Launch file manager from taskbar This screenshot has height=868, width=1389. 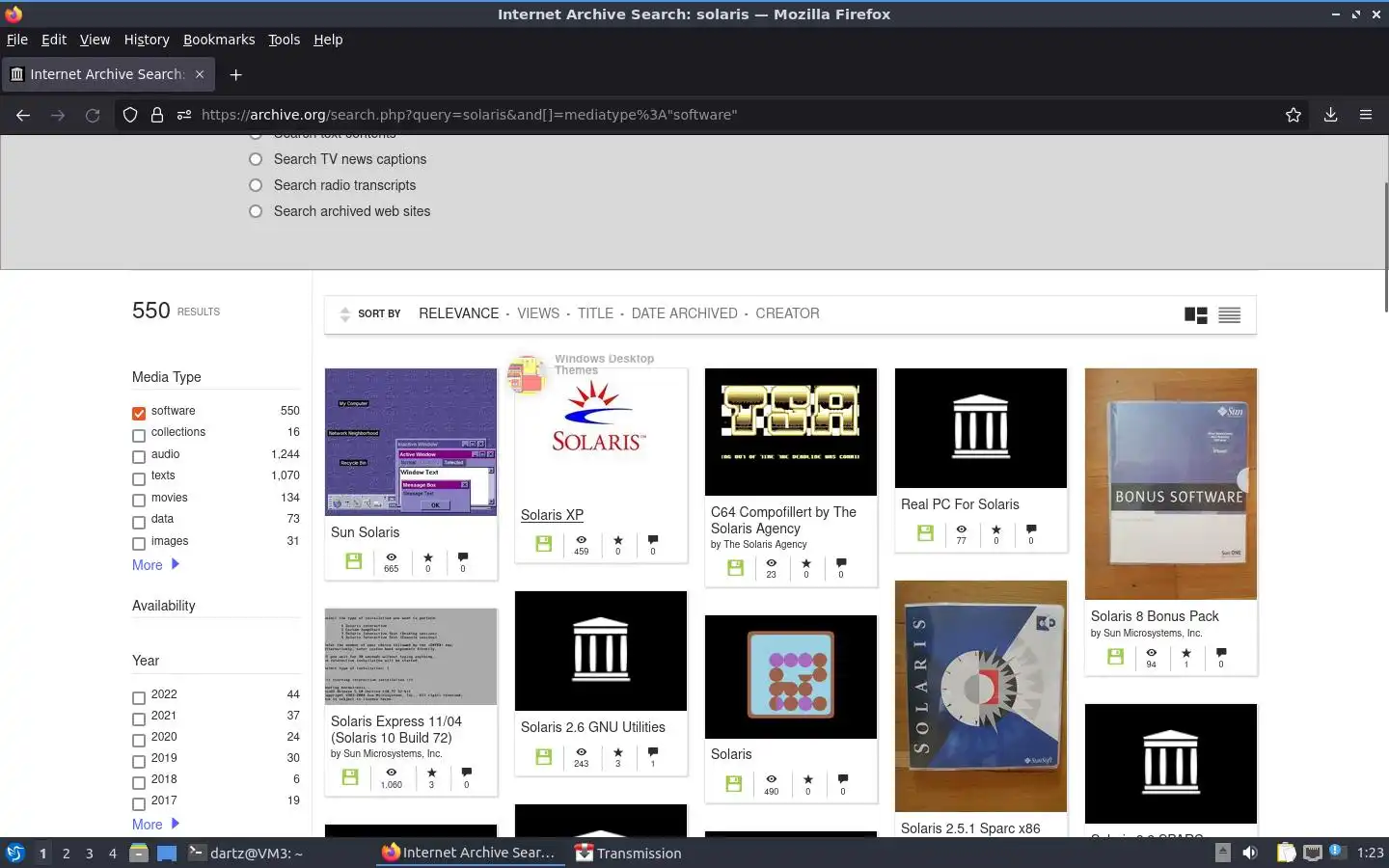139,853
